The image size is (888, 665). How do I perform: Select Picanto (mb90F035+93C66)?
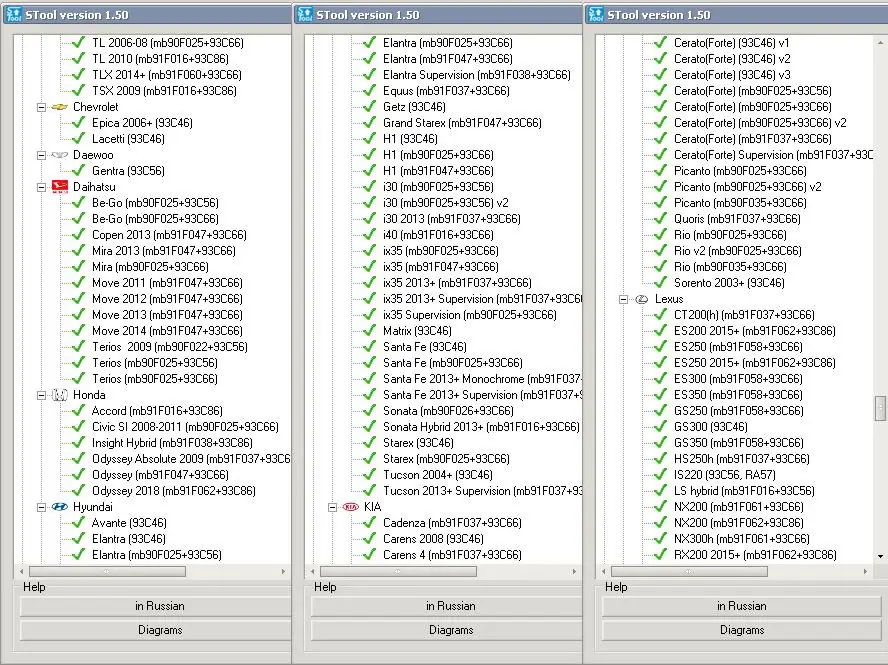pos(740,203)
